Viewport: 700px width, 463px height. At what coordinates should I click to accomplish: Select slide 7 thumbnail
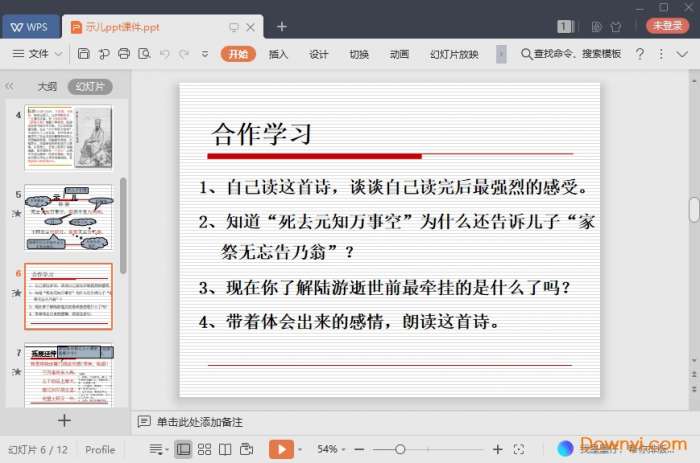click(x=68, y=375)
